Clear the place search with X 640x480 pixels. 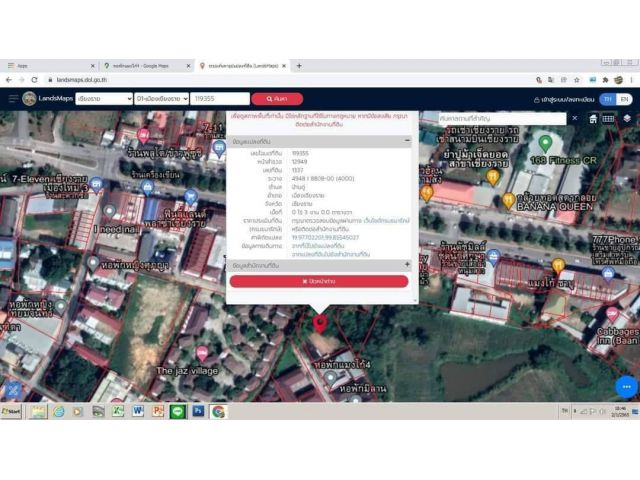575,118
